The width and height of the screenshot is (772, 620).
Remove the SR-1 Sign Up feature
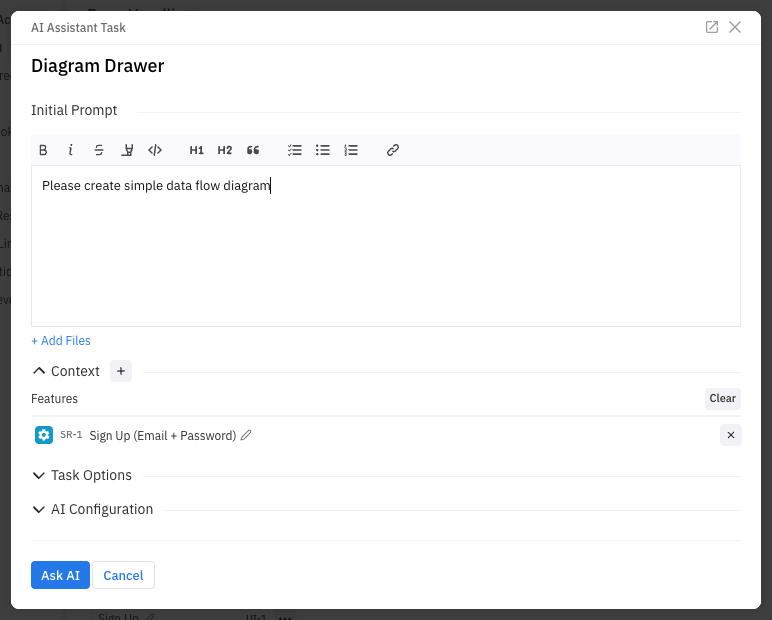click(x=730, y=435)
